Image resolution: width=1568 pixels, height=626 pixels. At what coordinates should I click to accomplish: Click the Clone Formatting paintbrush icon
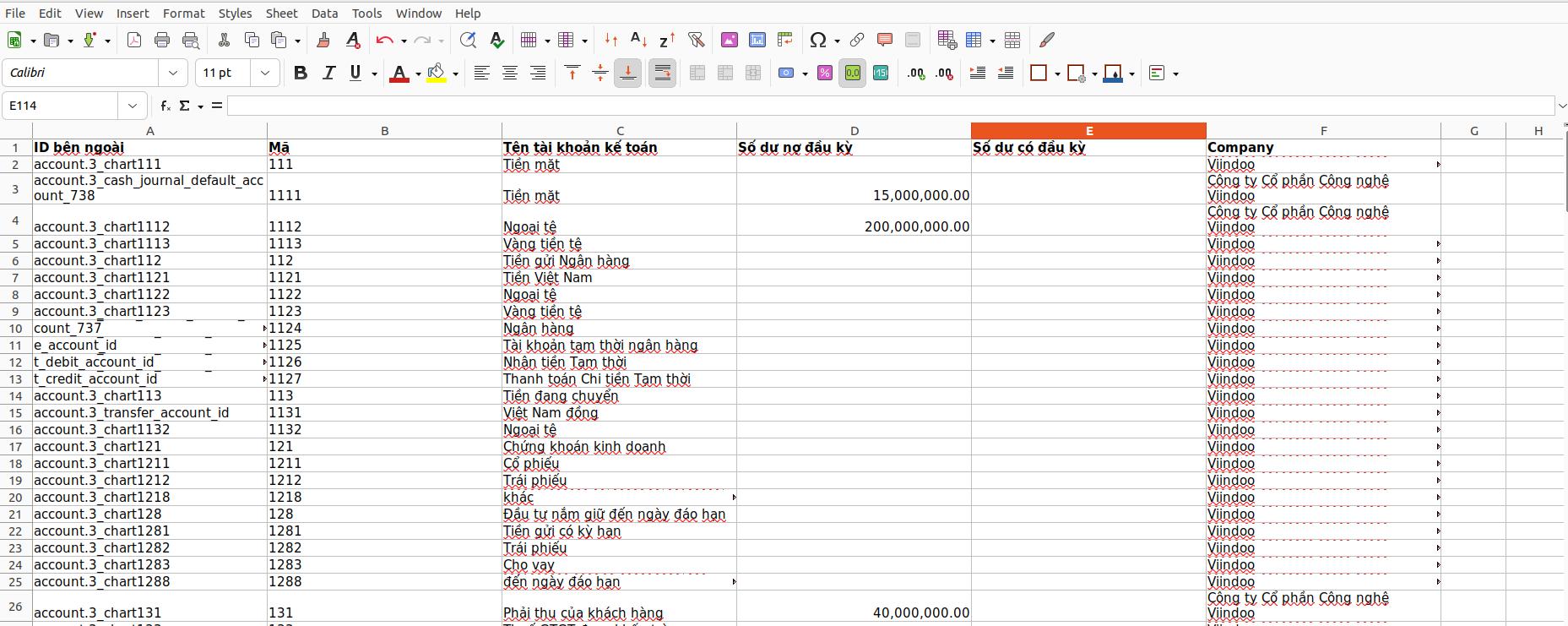[323, 40]
